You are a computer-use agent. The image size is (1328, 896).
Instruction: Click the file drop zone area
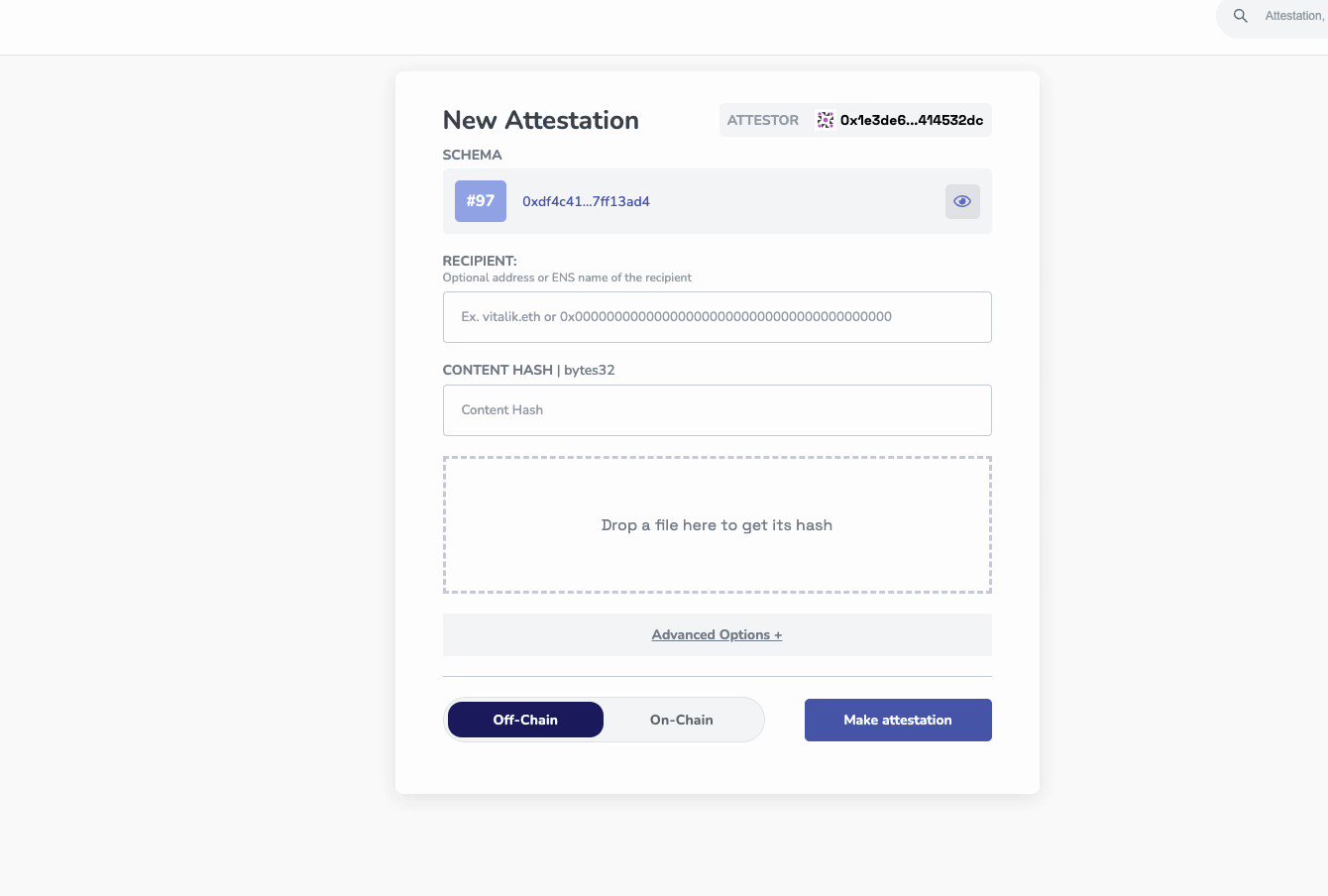tap(717, 524)
